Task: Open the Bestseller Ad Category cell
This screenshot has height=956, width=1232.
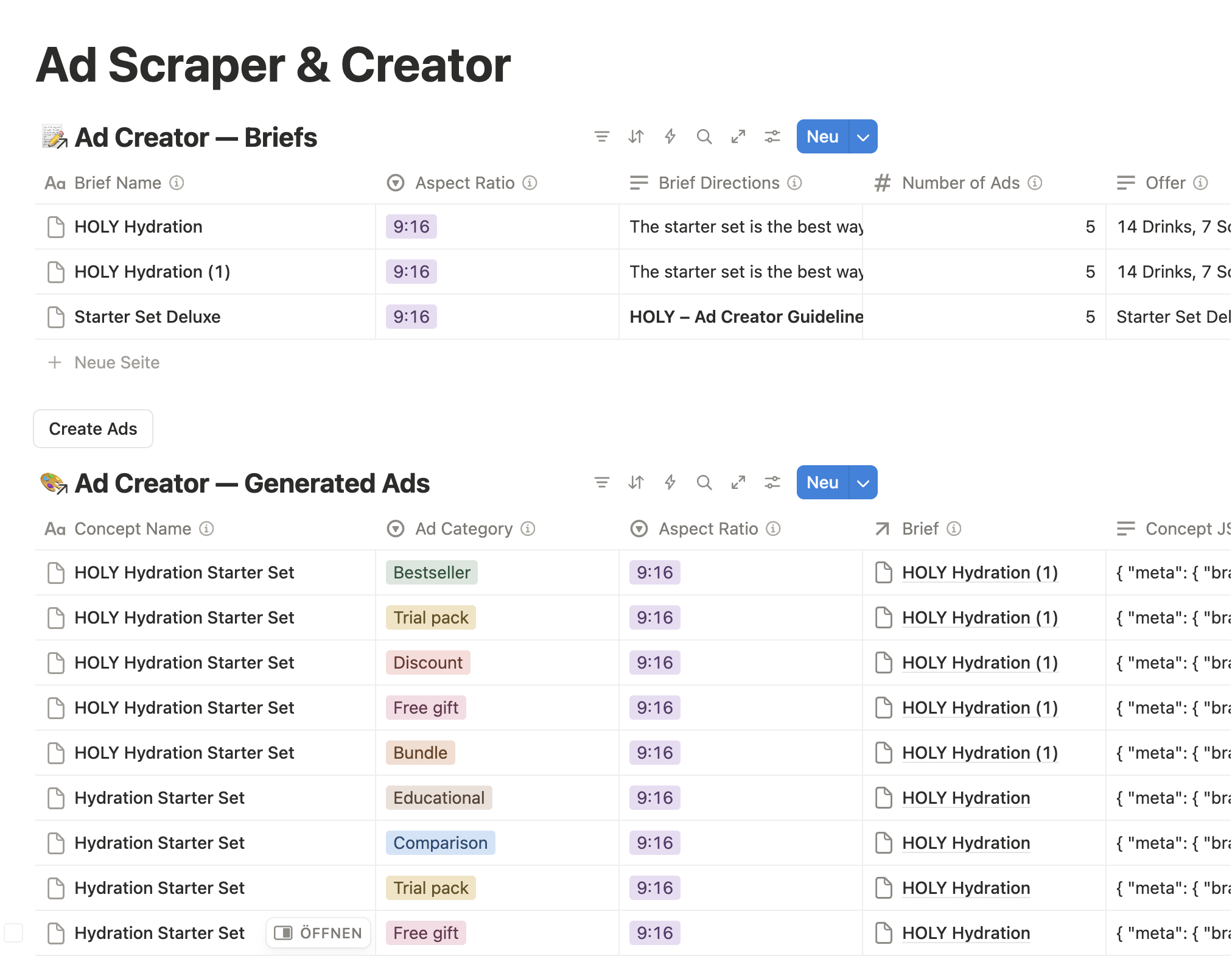Action: pos(432,572)
